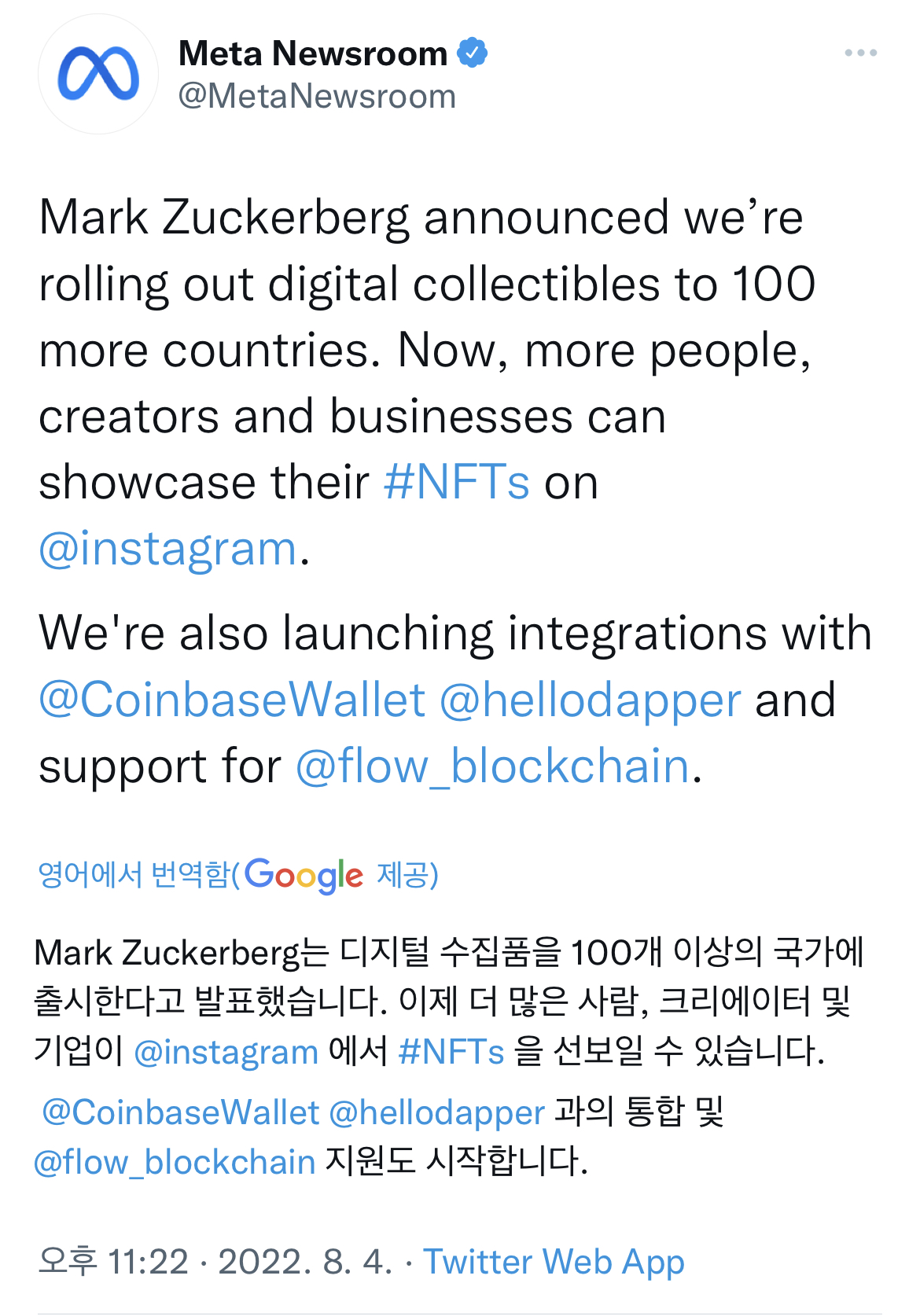Click @hellodapper in the Korean translation
Screen dimensions: 920x1316
(436, 1112)
